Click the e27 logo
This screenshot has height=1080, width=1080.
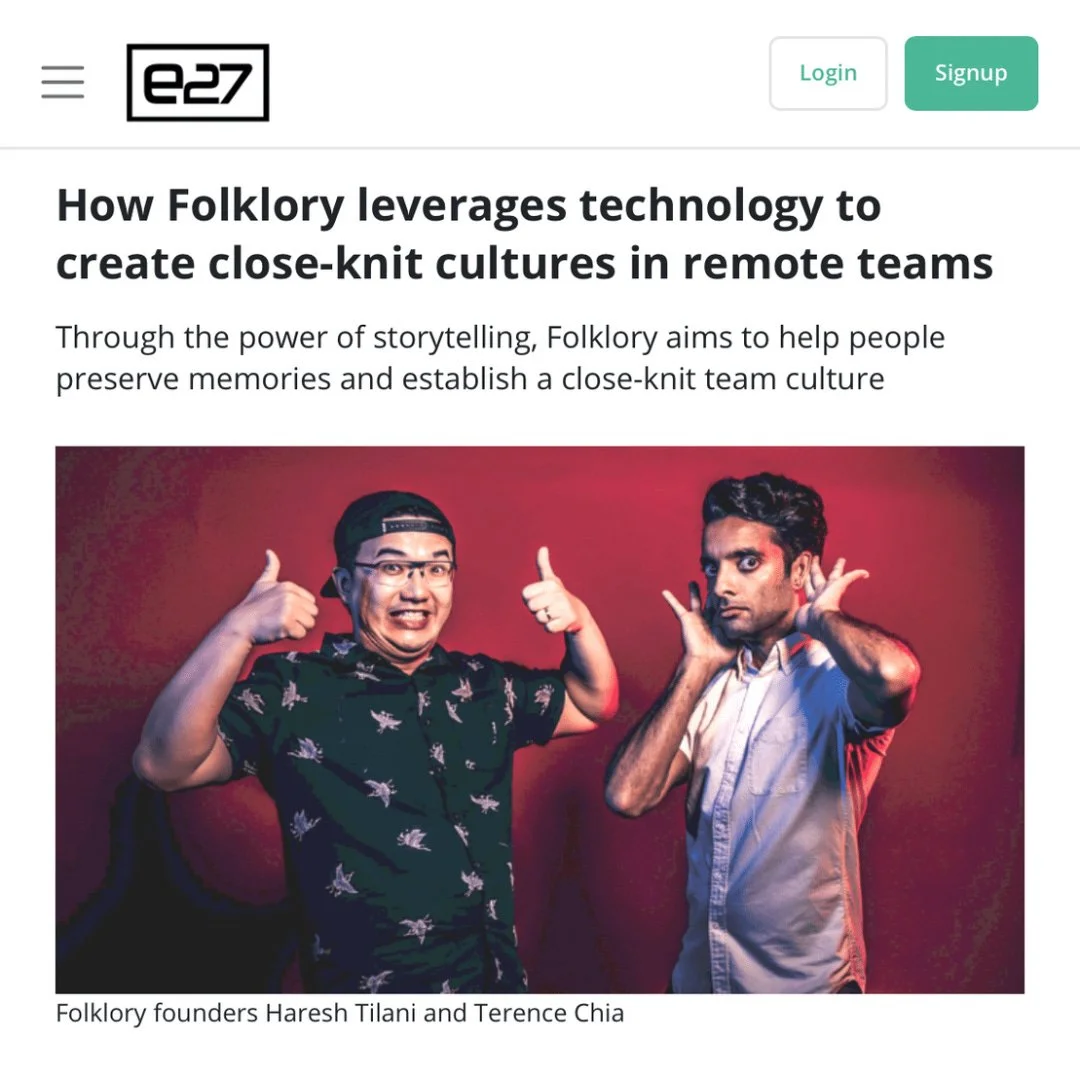pyautogui.click(x=198, y=83)
